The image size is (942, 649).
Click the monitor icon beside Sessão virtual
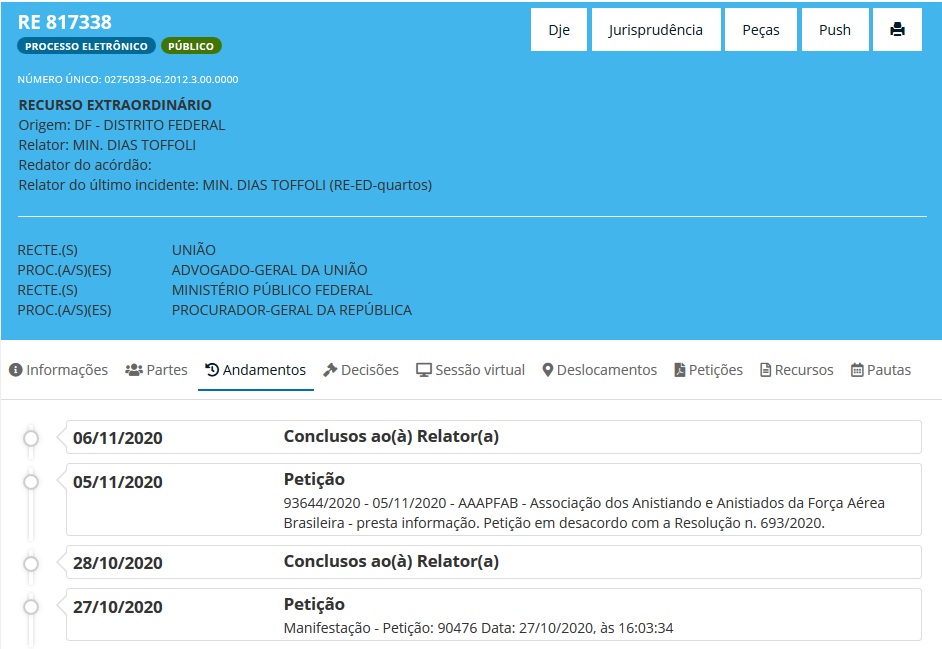(424, 370)
